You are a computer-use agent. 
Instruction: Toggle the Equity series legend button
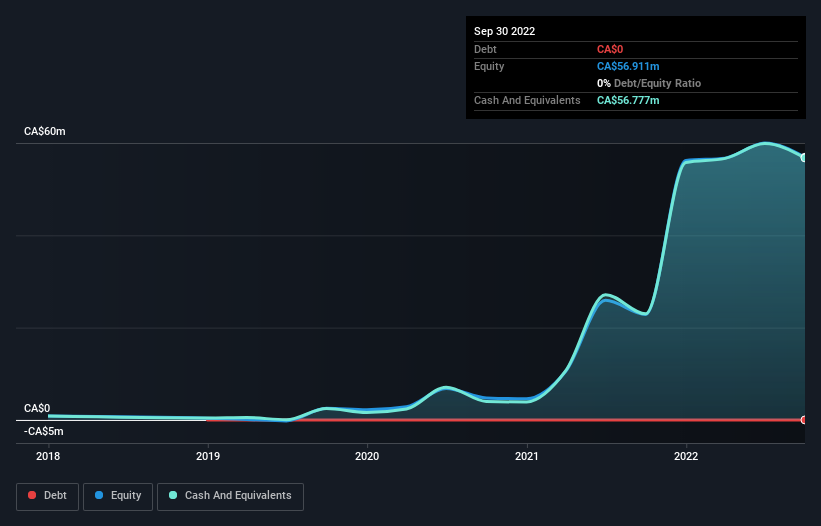point(118,496)
